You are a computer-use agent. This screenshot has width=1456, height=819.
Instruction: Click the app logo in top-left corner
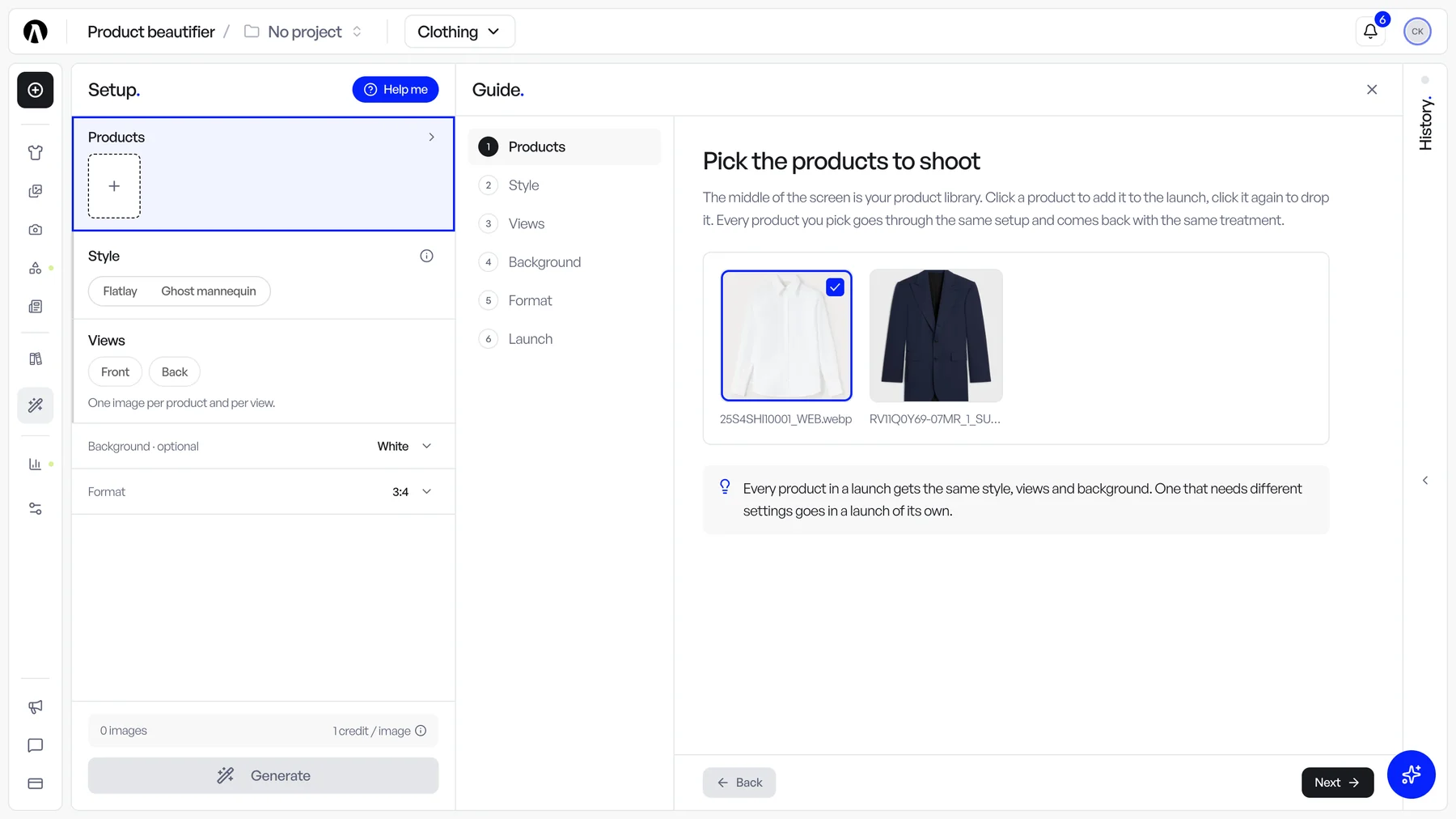point(36,32)
